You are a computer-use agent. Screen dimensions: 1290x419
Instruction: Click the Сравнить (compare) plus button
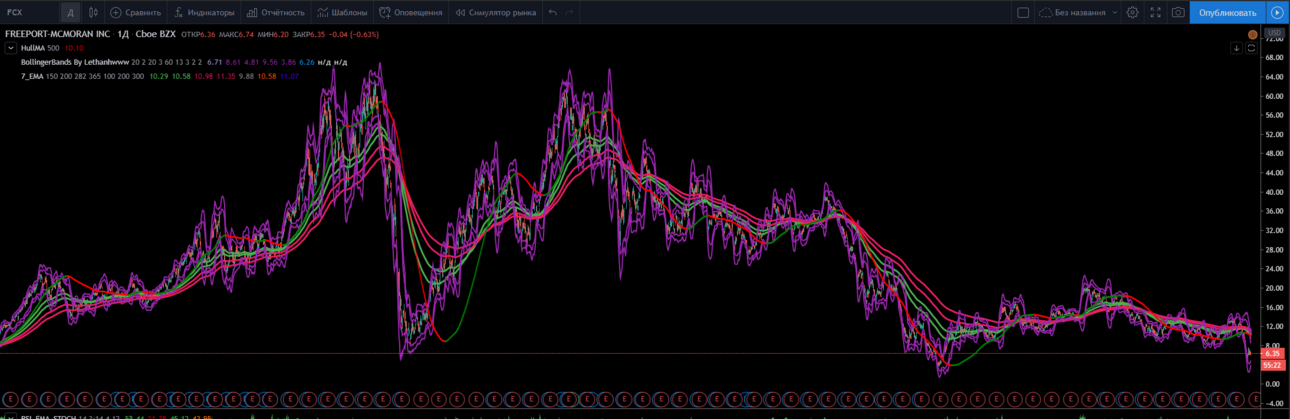click(x=135, y=13)
